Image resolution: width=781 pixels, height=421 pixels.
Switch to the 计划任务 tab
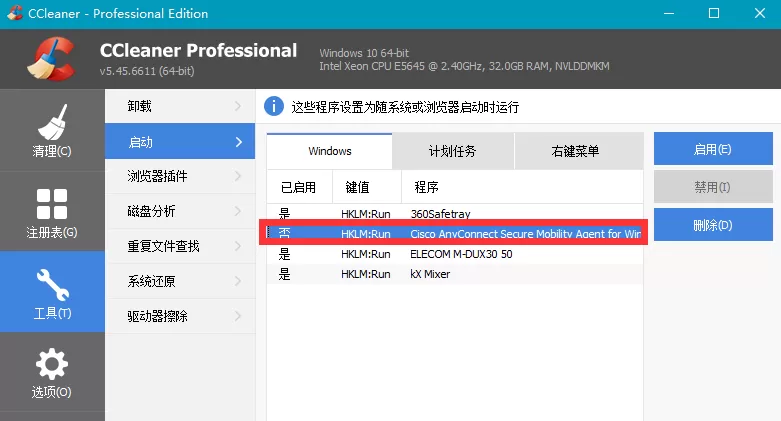pyautogui.click(x=453, y=151)
